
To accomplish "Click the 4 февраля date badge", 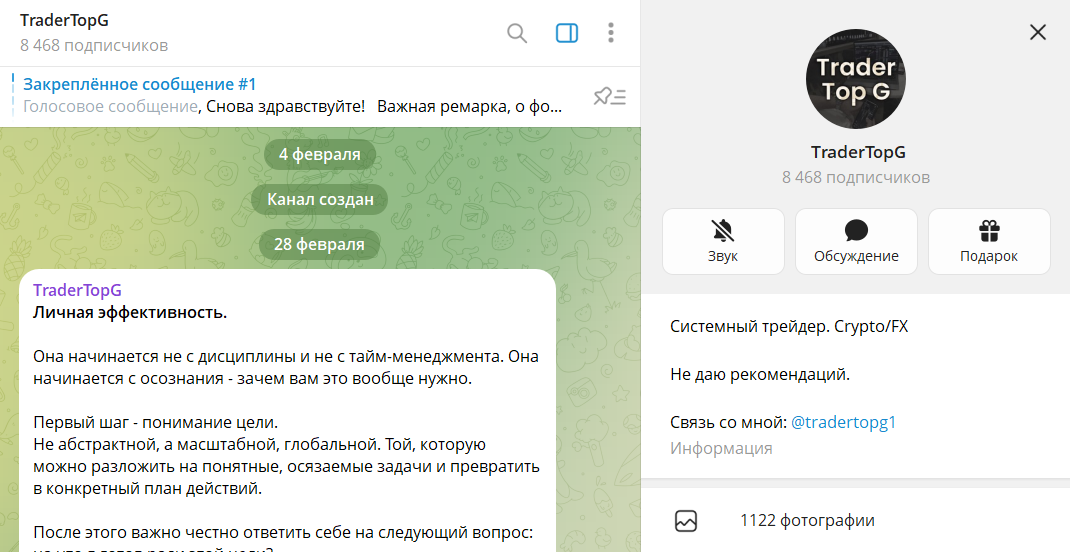I will [319, 154].
